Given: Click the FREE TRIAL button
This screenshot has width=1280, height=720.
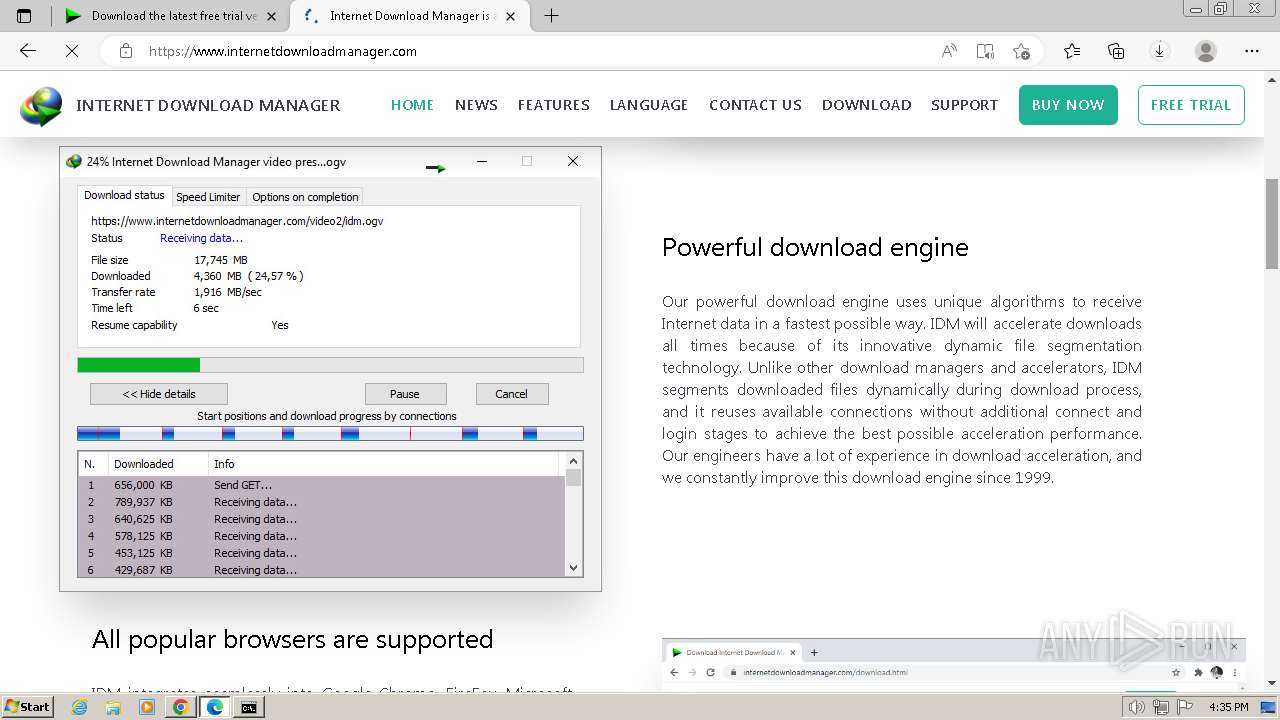Looking at the screenshot, I should click(1191, 105).
